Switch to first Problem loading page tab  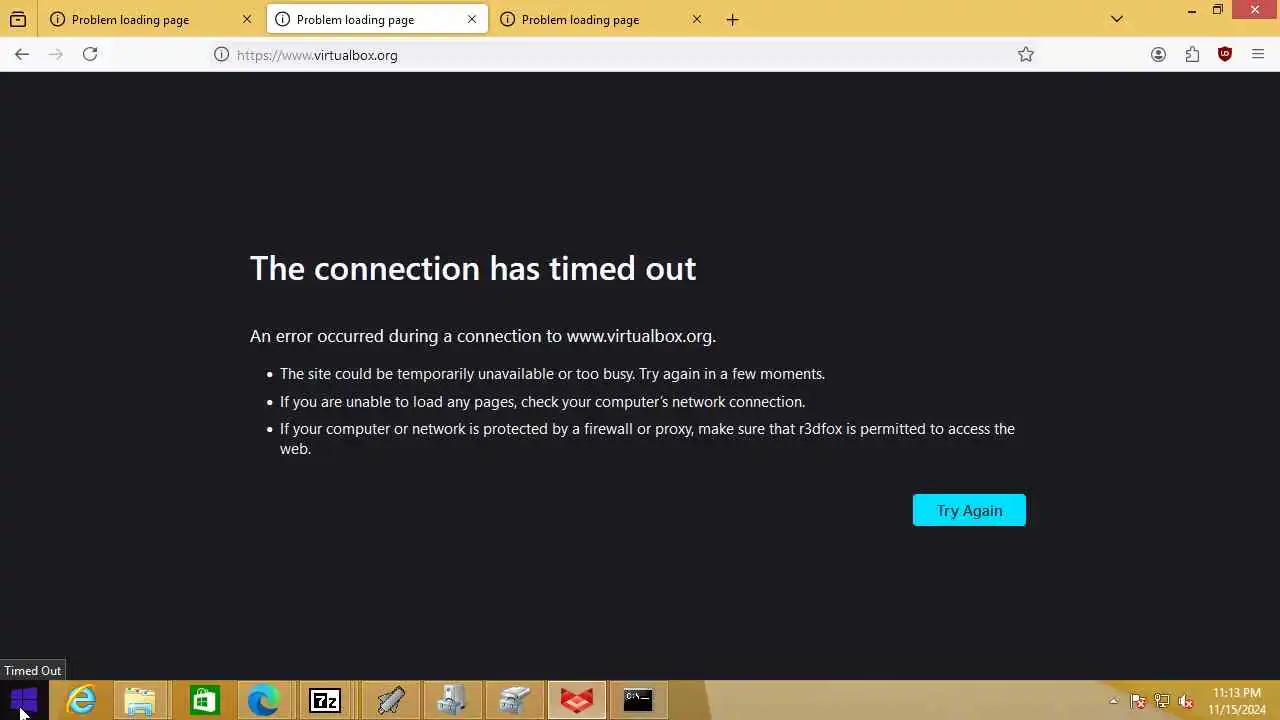click(150, 19)
